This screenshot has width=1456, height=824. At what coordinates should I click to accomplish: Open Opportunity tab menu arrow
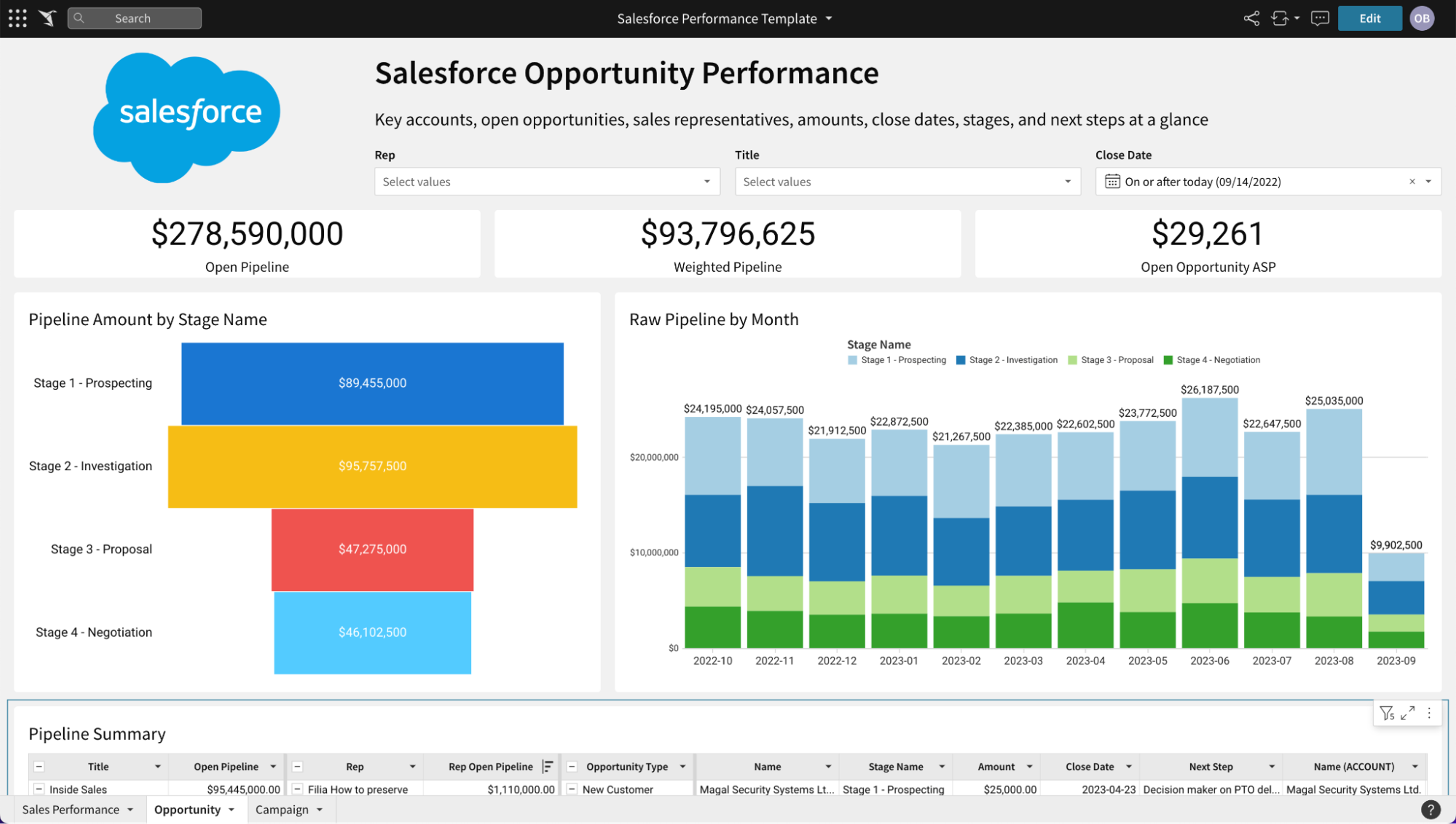(x=231, y=810)
